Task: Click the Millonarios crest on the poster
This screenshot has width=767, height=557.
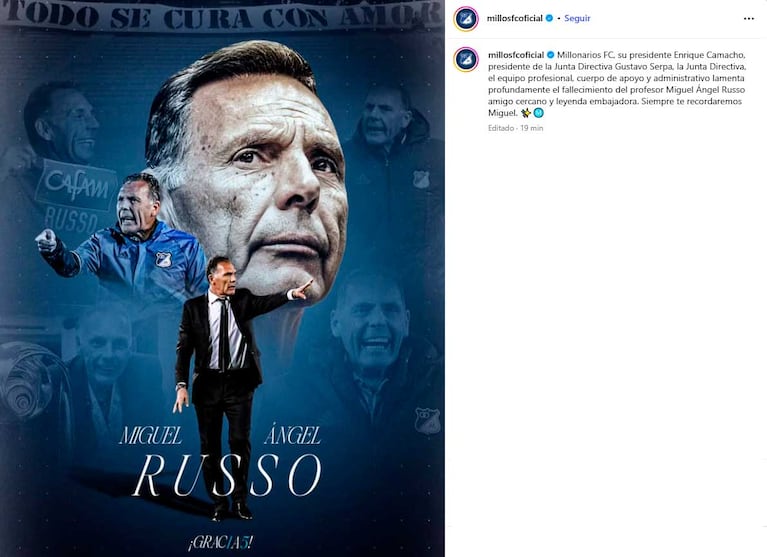Action: coord(427,420)
